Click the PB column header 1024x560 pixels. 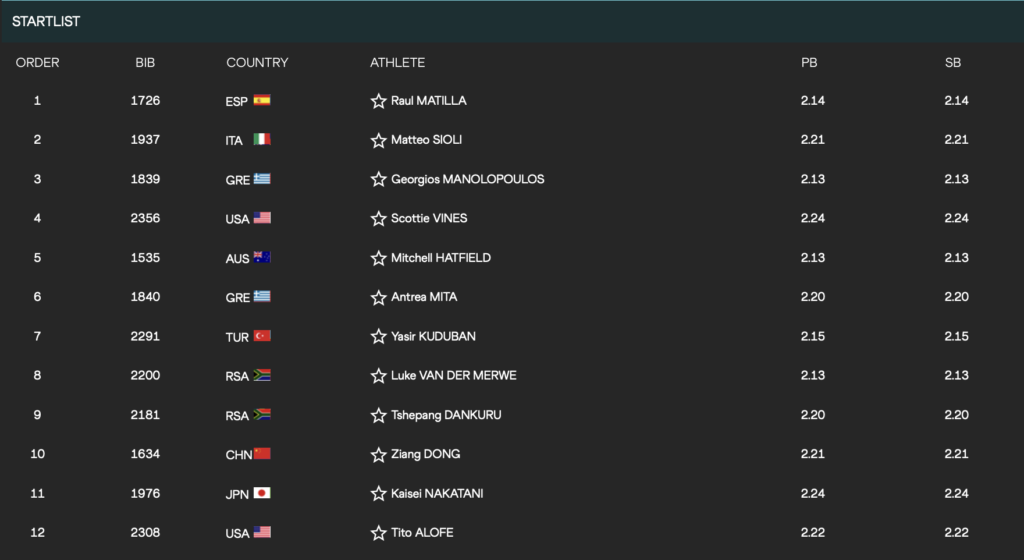point(809,62)
